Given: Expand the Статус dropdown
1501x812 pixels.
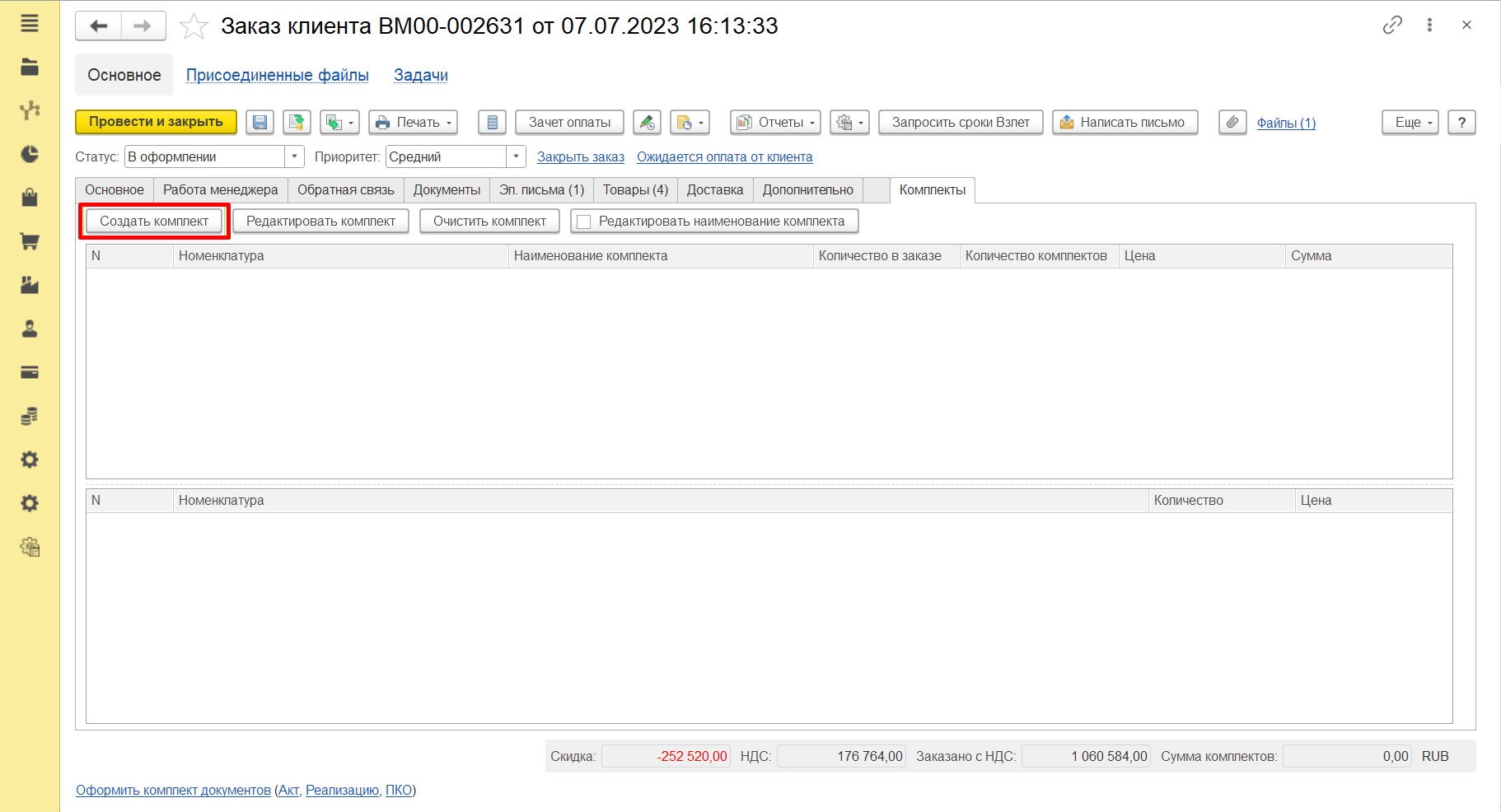Looking at the screenshot, I should [x=294, y=156].
